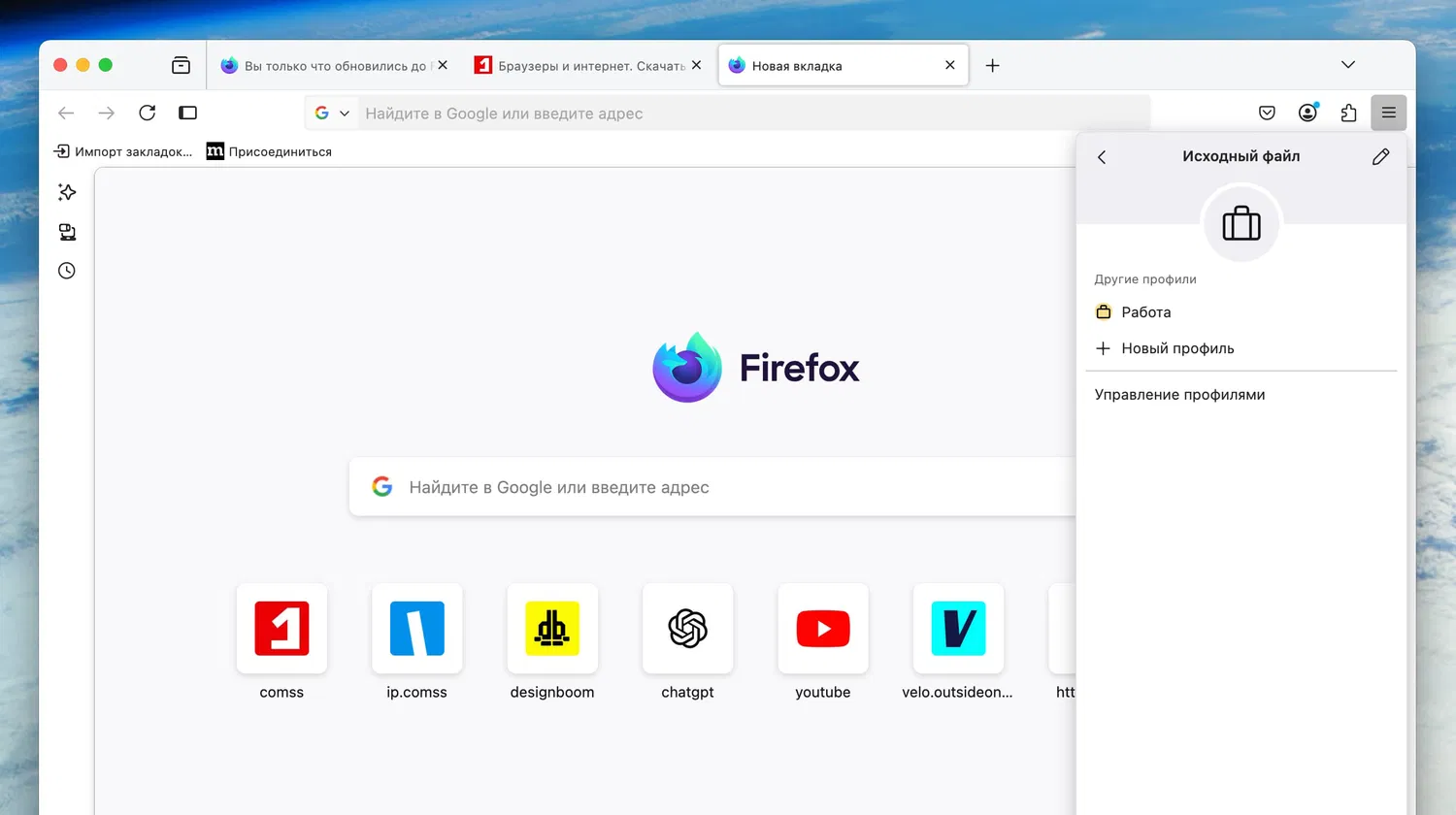Screen dimensions: 1456x815
Task: Open a new tab with plus button
Action: click(x=992, y=65)
